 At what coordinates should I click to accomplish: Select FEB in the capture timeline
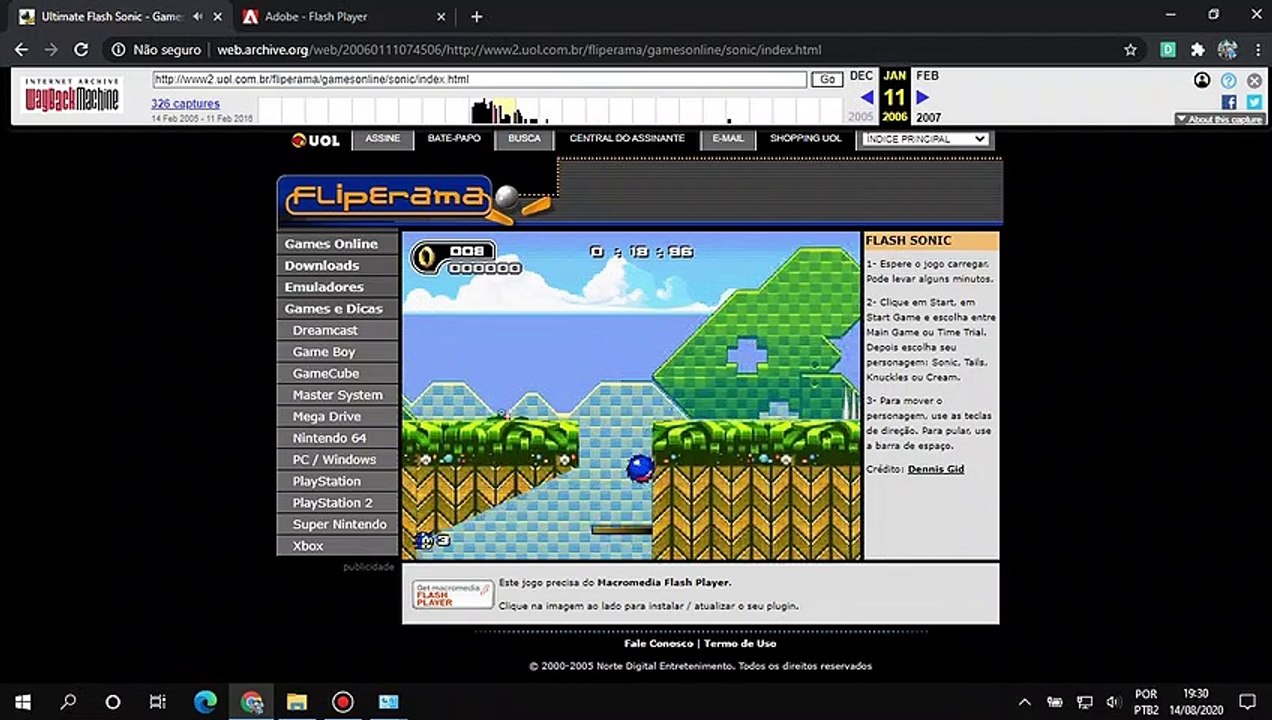pos(927,76)
